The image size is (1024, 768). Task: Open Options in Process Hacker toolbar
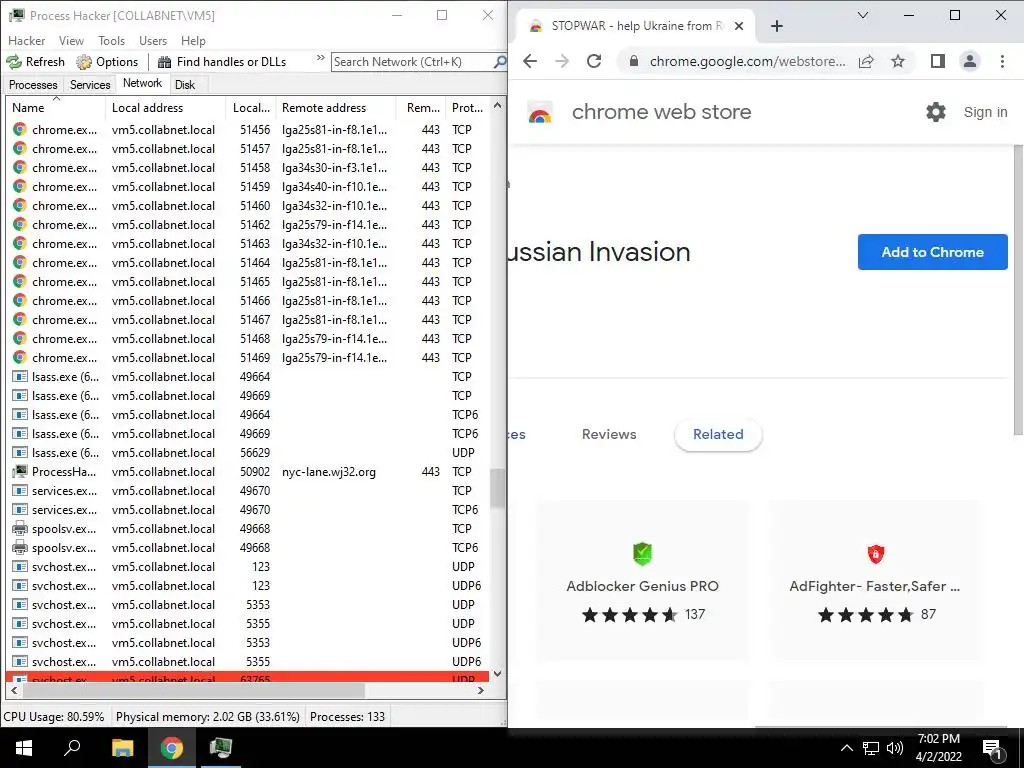[x=107, y=62]
